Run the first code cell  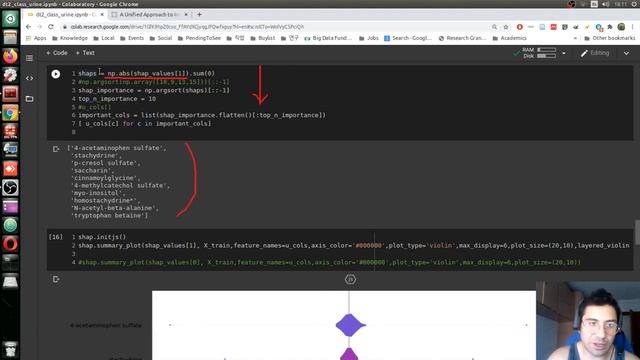tap(56, 74)
